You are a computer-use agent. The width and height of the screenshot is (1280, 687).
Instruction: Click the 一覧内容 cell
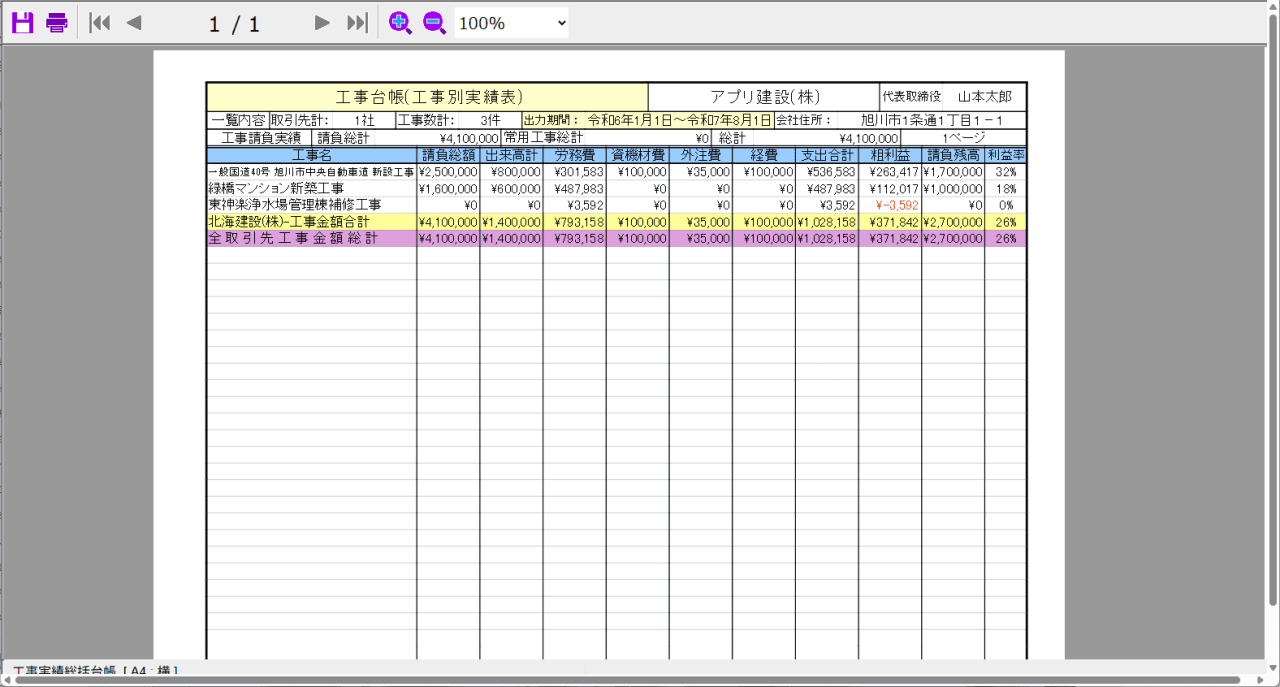(x=238, y=121)
